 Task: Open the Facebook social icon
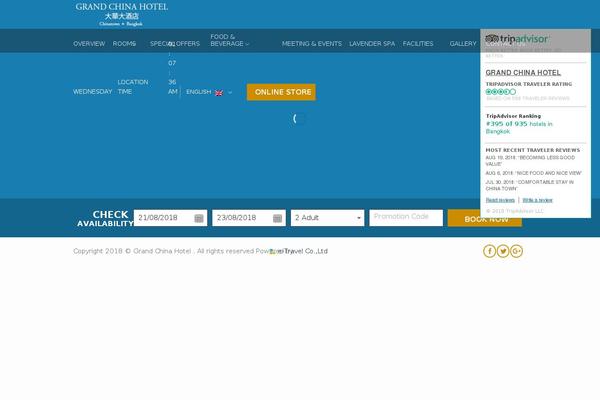pyautogui.click(x=489, y=251)
